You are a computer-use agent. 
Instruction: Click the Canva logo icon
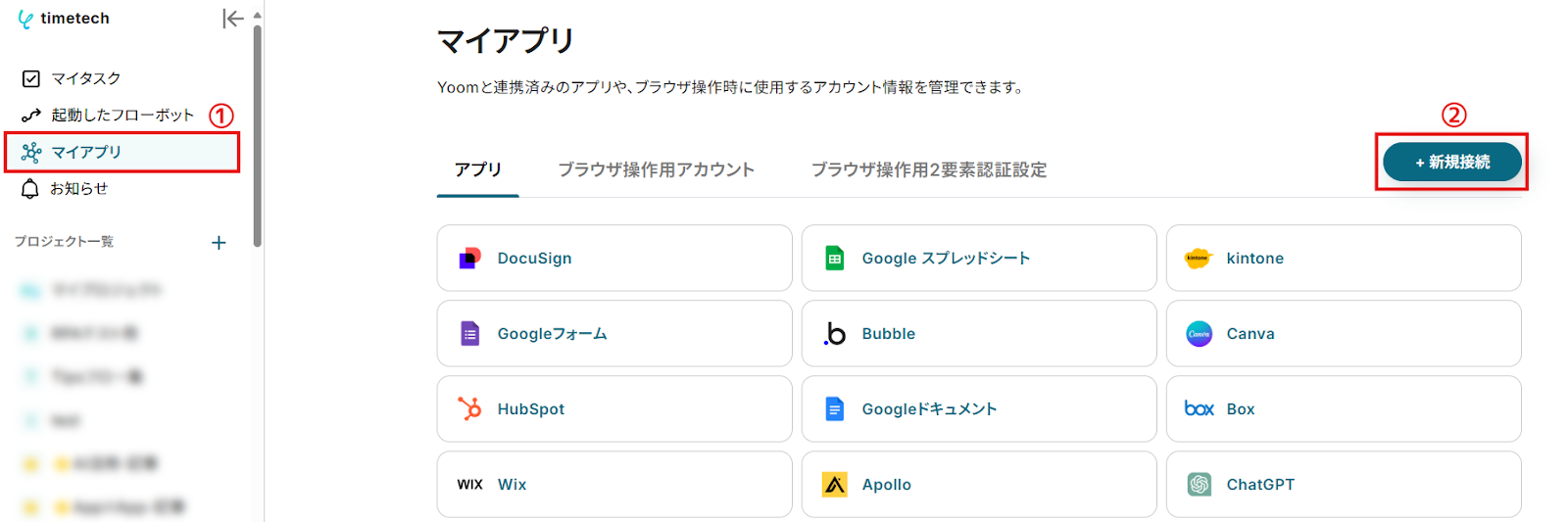1199,334
